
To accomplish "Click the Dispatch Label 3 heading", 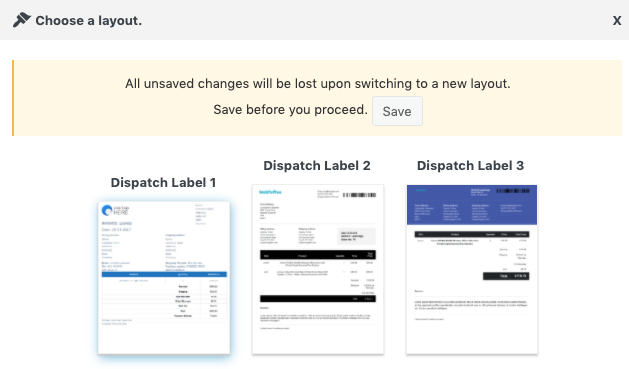I will coord(471,166).
